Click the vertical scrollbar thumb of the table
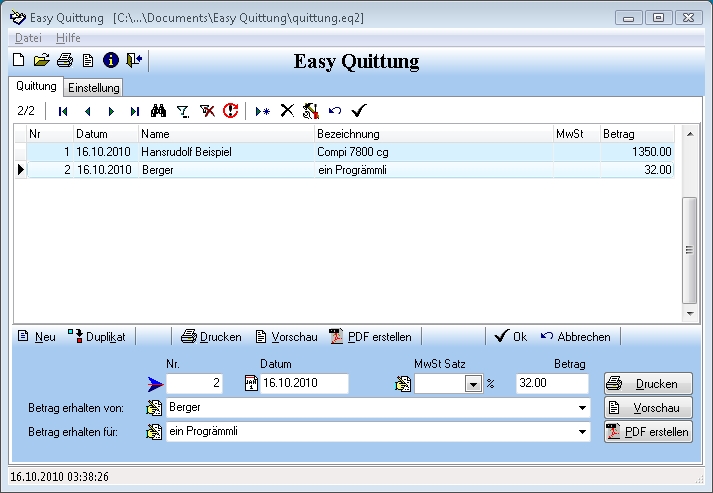Image resolution: width=713 pixels, height=493 pixels. pyautogui.click(x=689, y=250)
